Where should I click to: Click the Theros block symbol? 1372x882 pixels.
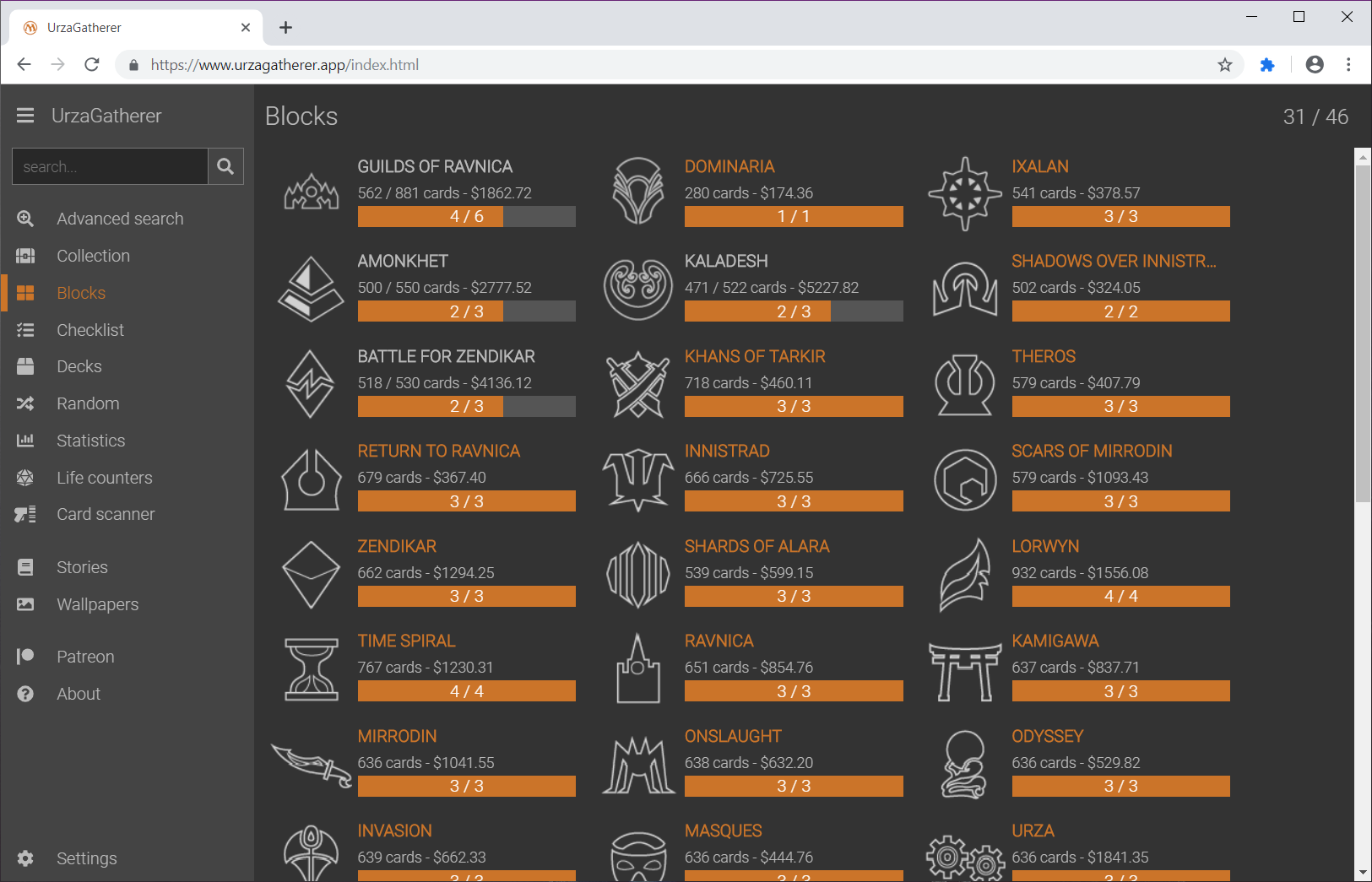965,384
